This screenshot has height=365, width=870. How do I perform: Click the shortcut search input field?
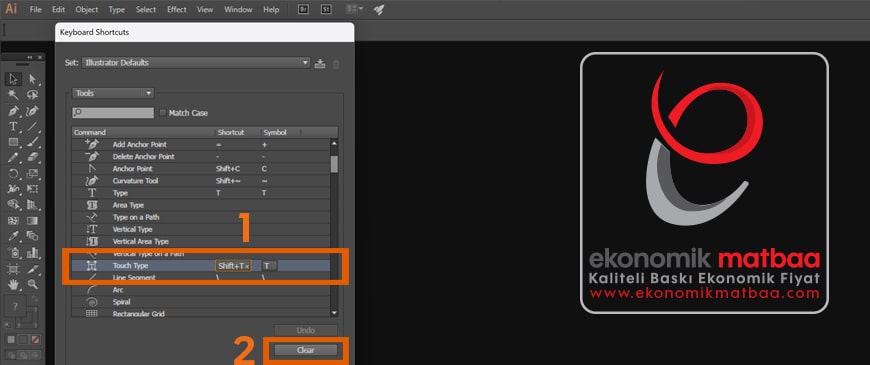pos(113,113)
